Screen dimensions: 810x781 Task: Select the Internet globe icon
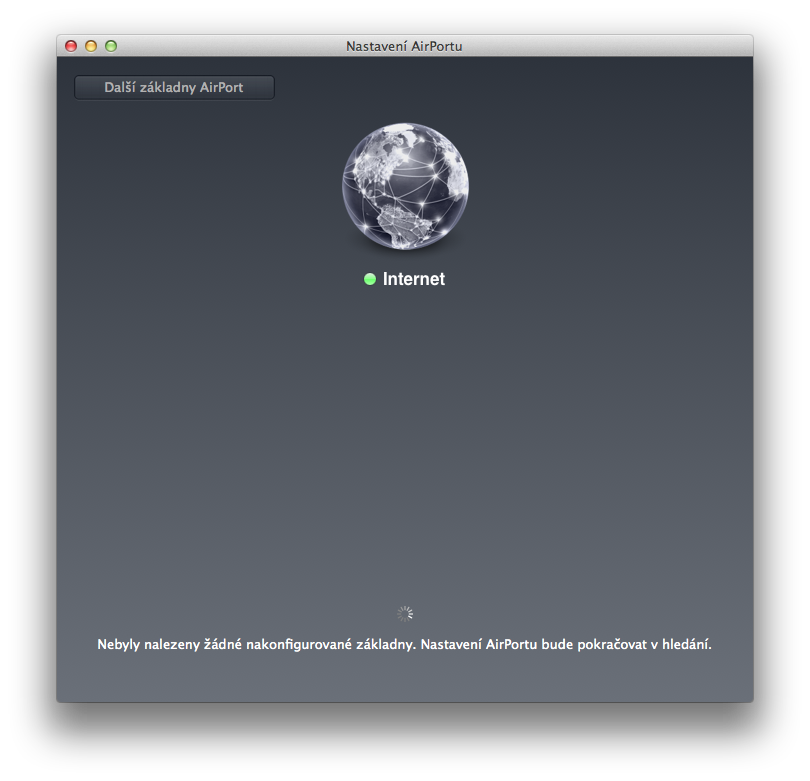coord(406,186)
